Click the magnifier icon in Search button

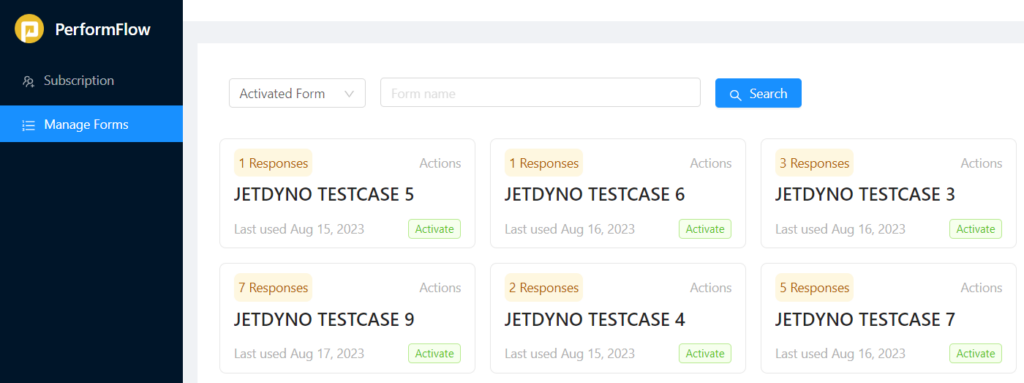(x=735, y=95)
